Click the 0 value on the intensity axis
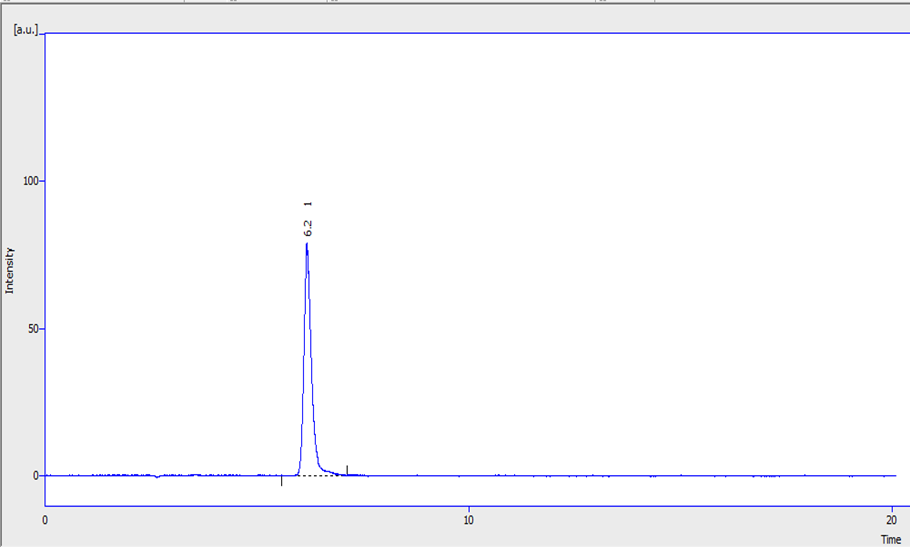 click(x=35, y=476)
